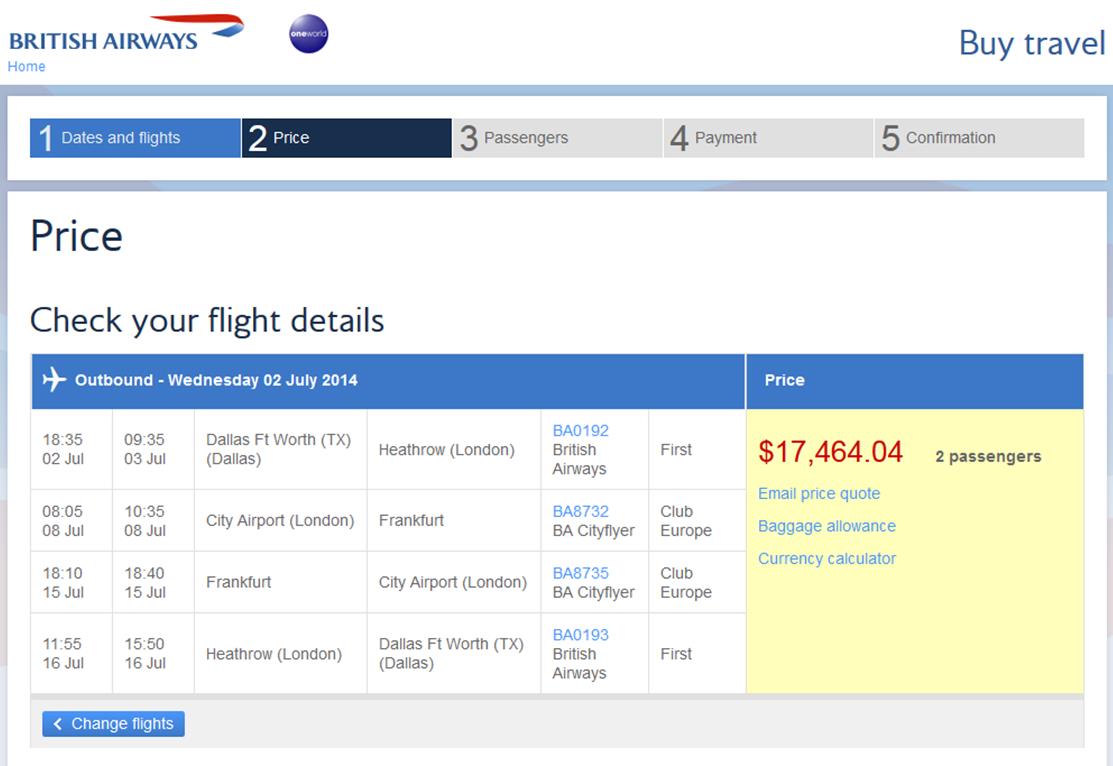The height and width of the screenshot is (766, 1113).
Task: Open flight BA0192 details
Action: pyautogui.click(x=580, y=430)
